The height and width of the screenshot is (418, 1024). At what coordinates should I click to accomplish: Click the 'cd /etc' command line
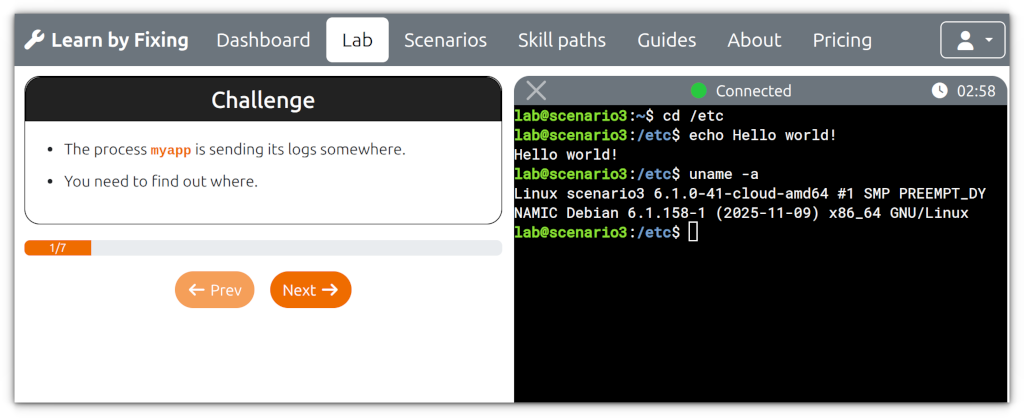tap(619, 117)
